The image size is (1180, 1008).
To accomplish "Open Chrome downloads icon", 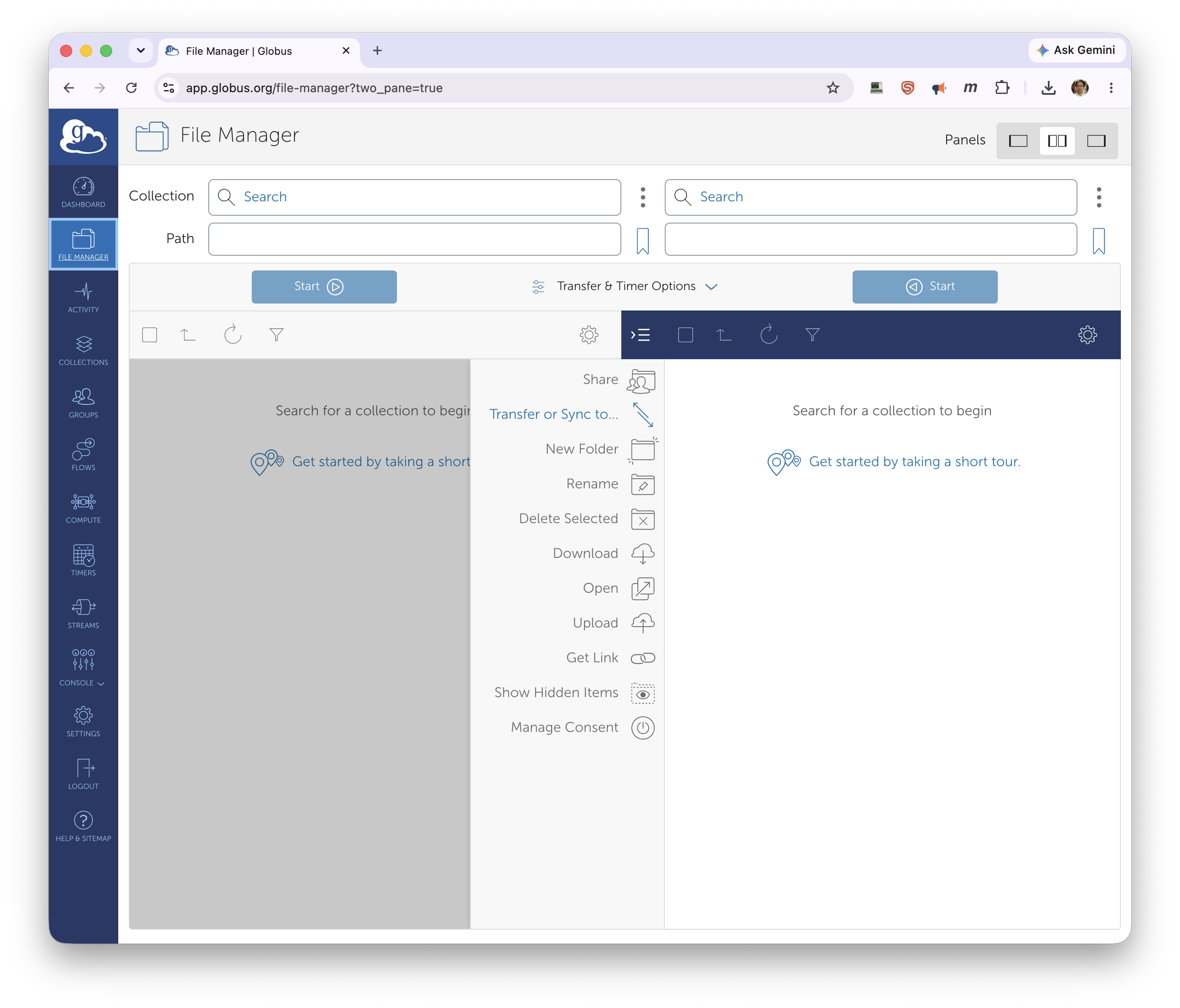I will point(1048,88).
